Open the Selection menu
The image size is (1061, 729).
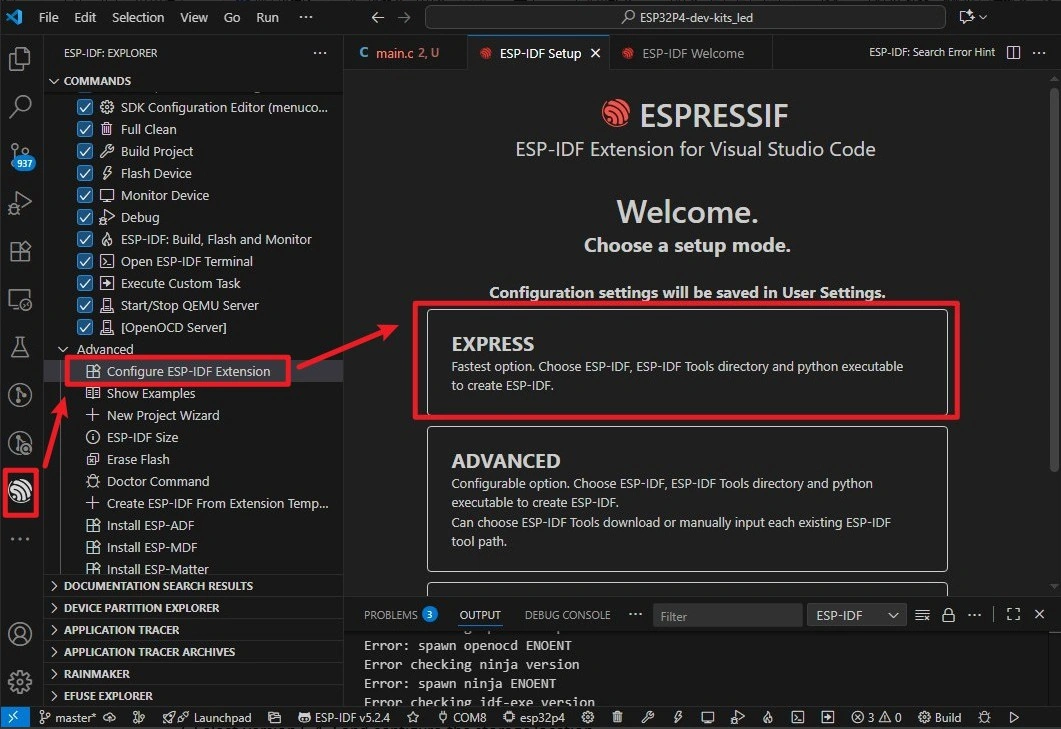click(138, 17)
